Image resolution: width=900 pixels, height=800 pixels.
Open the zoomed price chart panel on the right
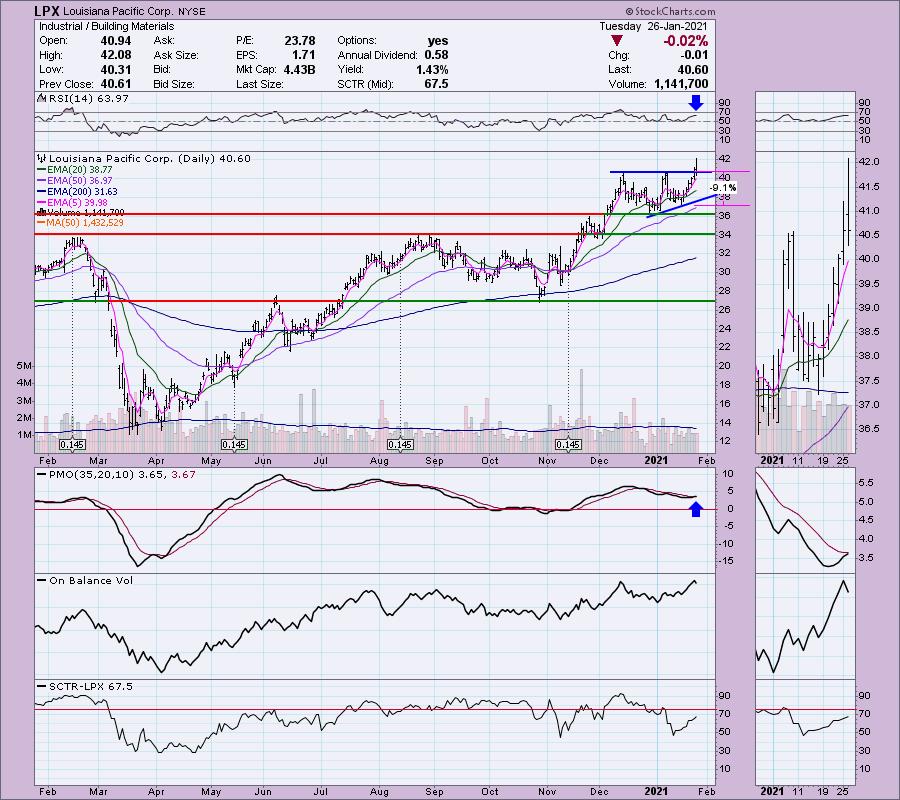pos(805,302)
